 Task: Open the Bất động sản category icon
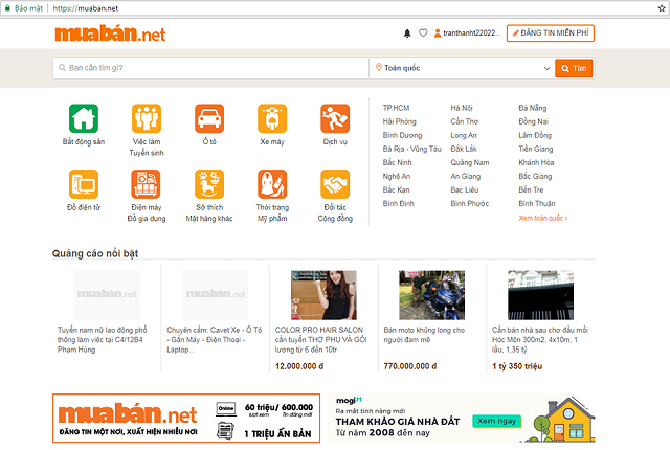pyautogui.click(x=83, y=118)
